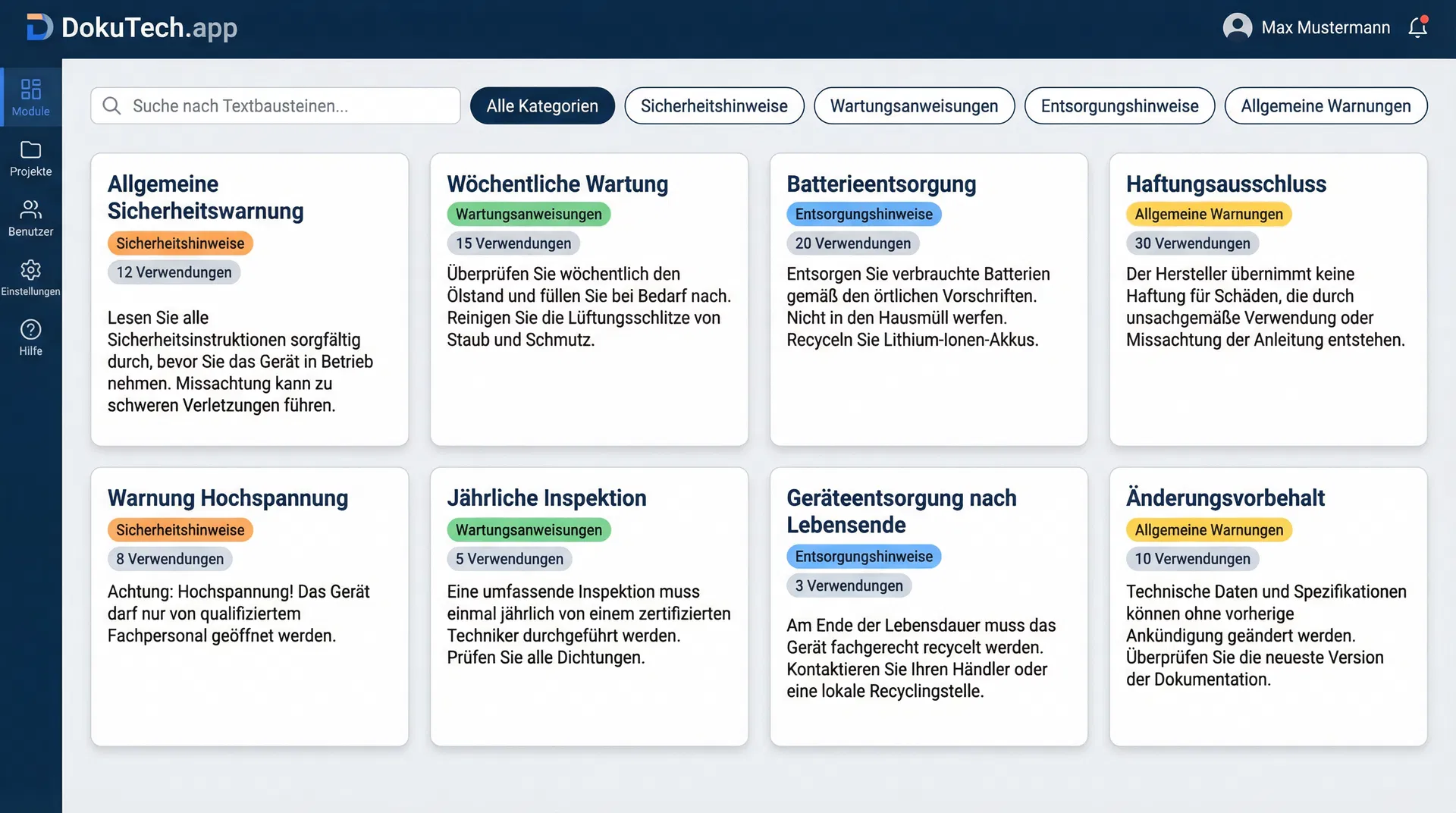Show only Entsorgungshinweise modules
1456x813 pixels.
[1119, 105]
